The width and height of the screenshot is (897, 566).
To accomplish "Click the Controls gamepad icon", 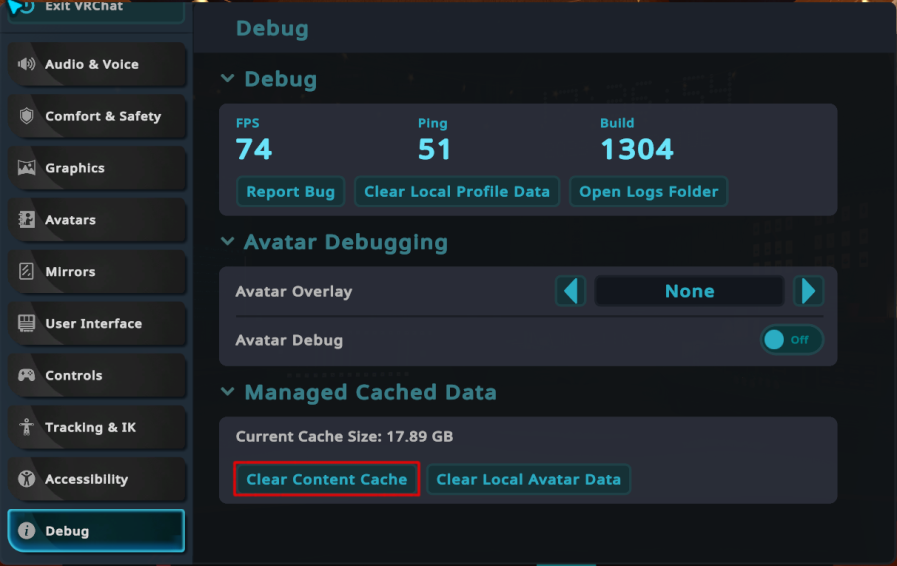I will coord(27,376).
